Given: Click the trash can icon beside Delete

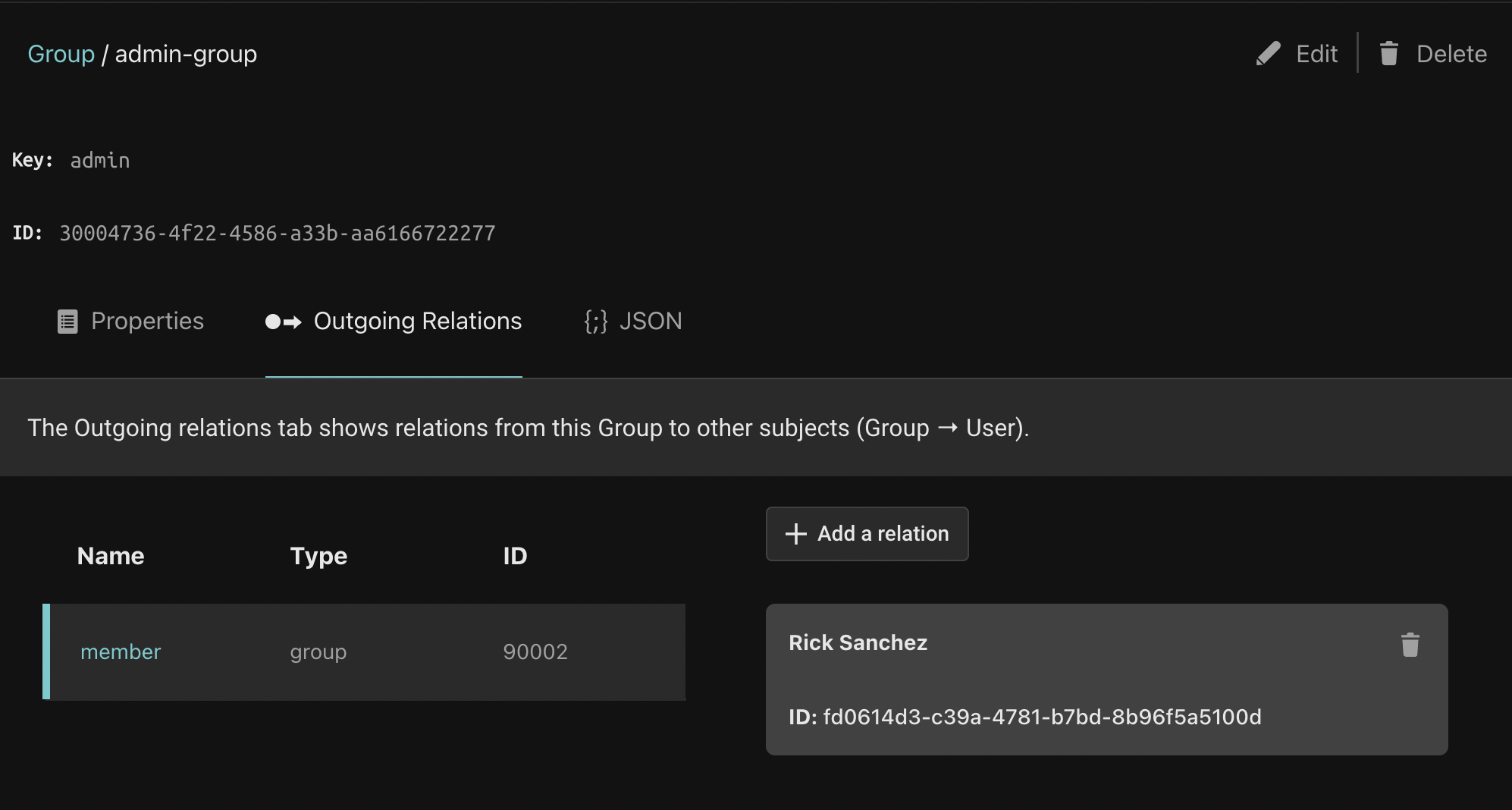Looking at the screenshot, I should click(1388, 54).
